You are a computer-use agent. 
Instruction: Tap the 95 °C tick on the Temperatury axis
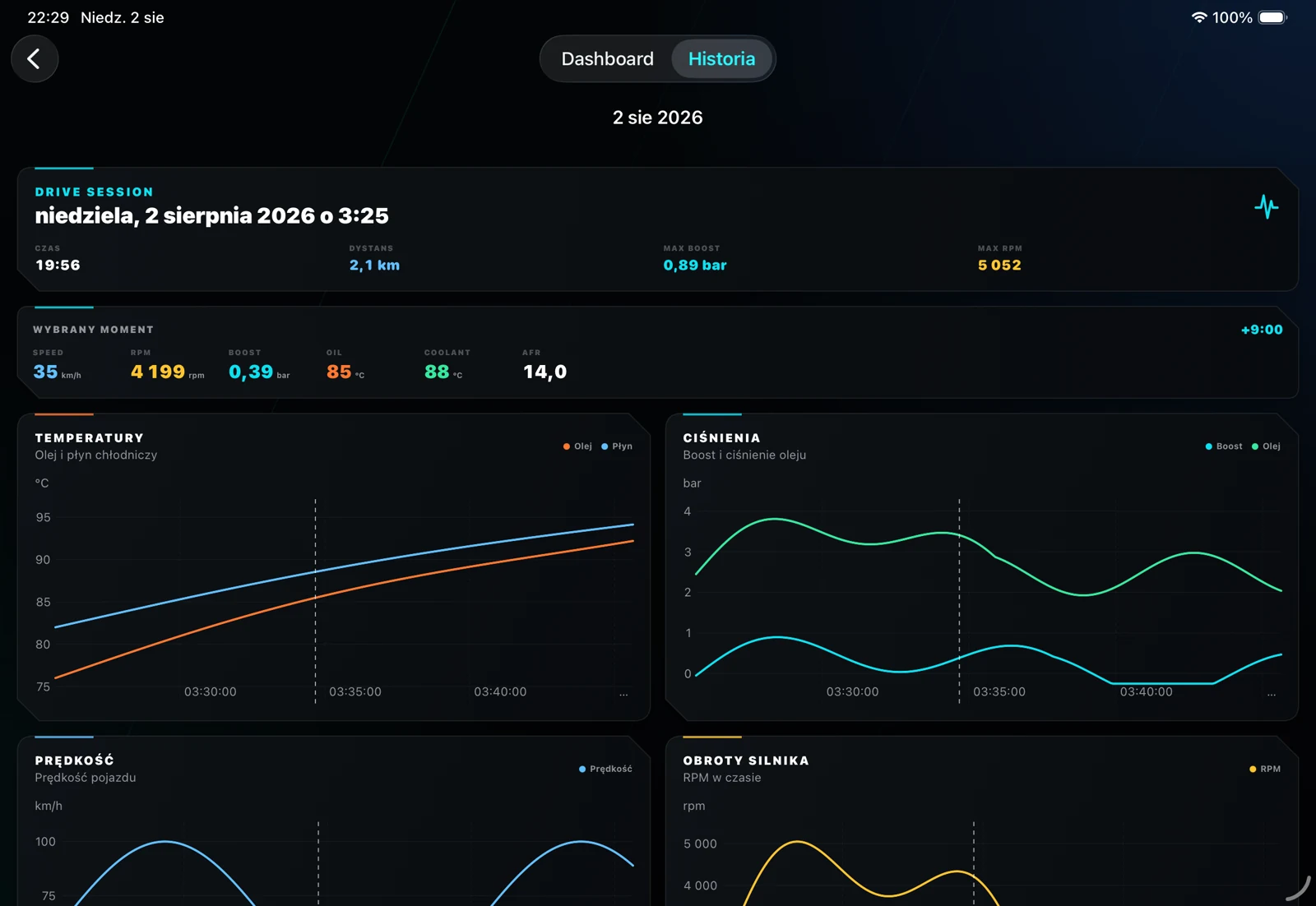[43, 517]
